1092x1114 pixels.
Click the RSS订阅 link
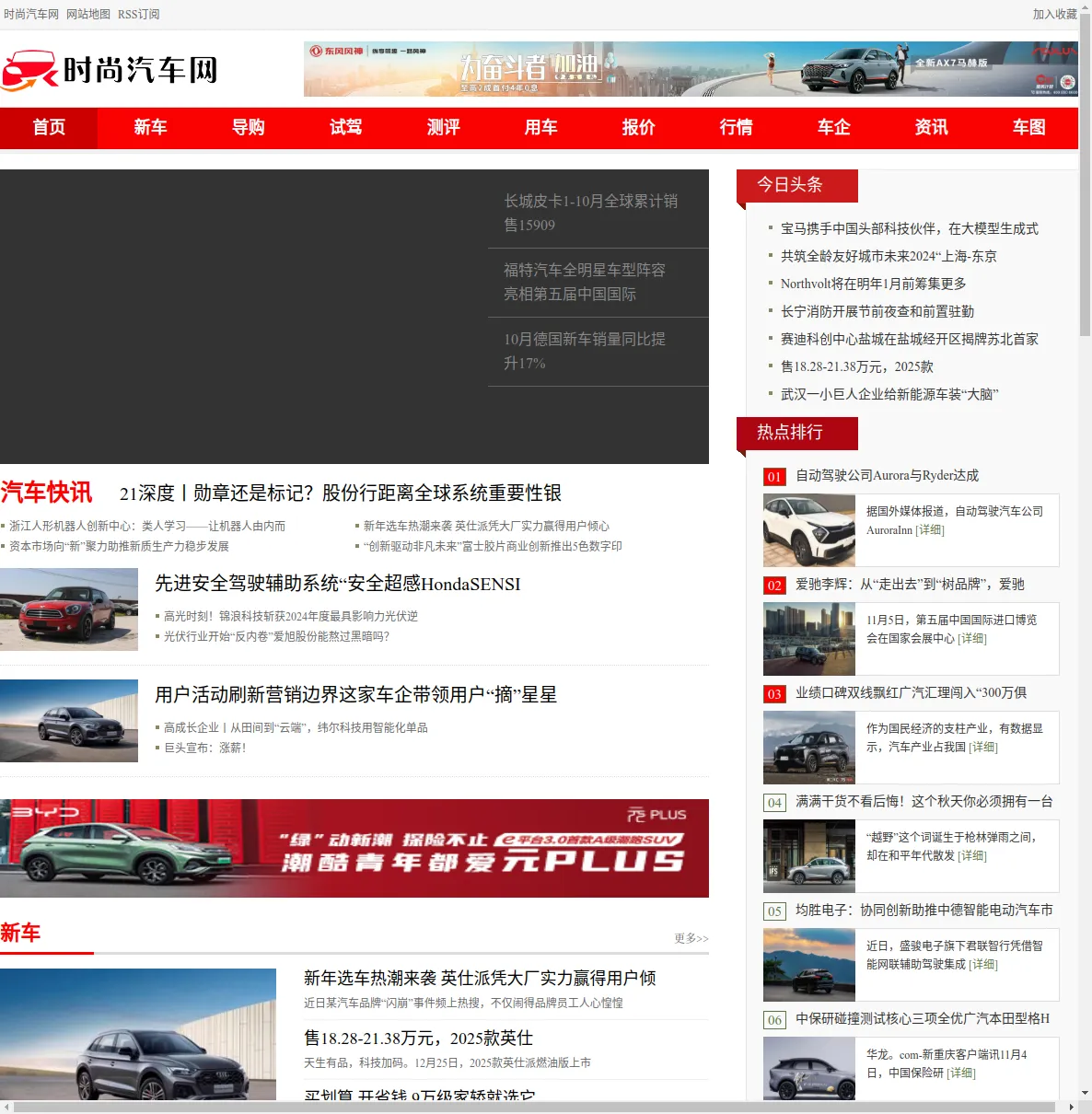pyautogui.click(x=139, y=15)
